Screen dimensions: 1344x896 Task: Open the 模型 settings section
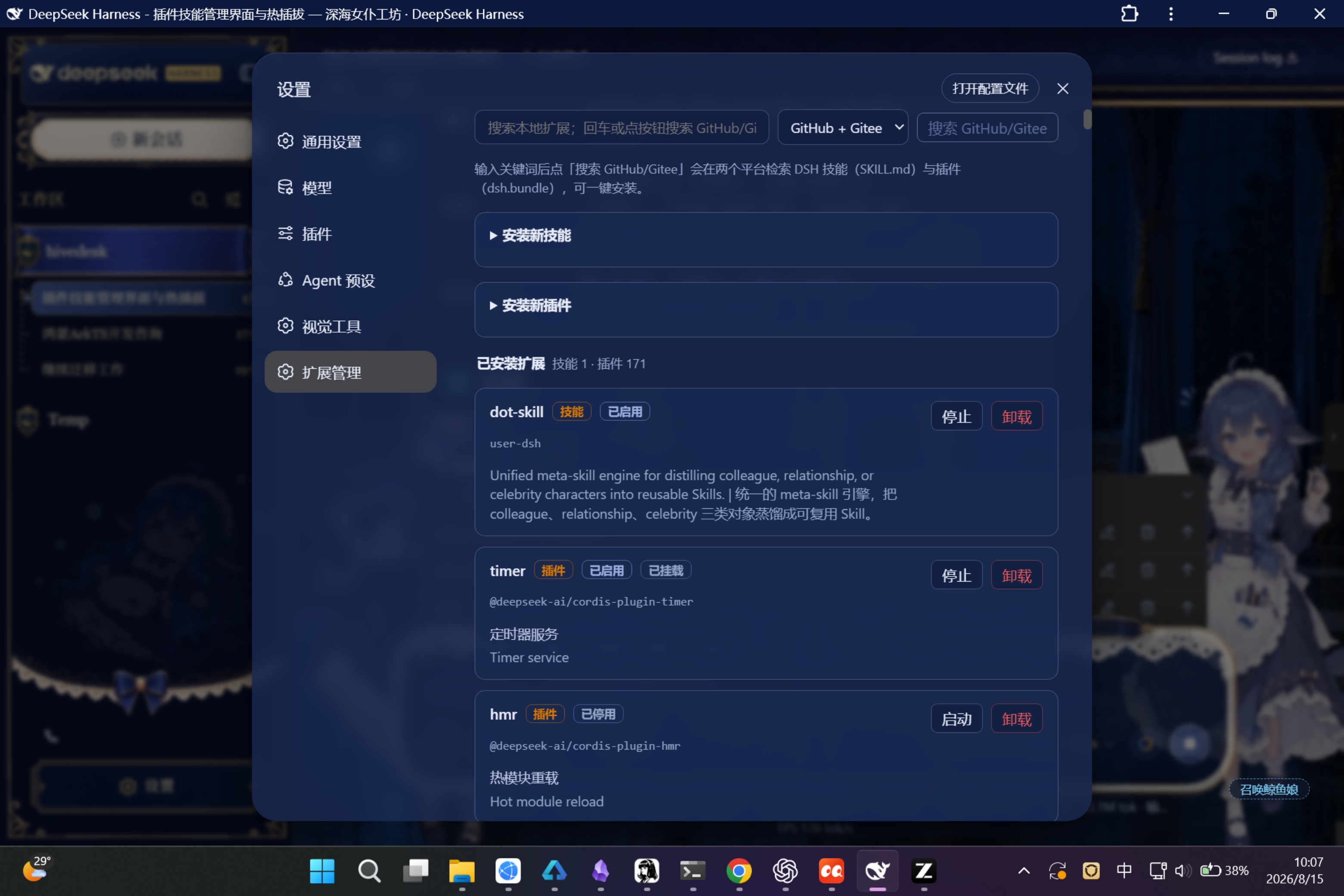(x=350, y=187)
